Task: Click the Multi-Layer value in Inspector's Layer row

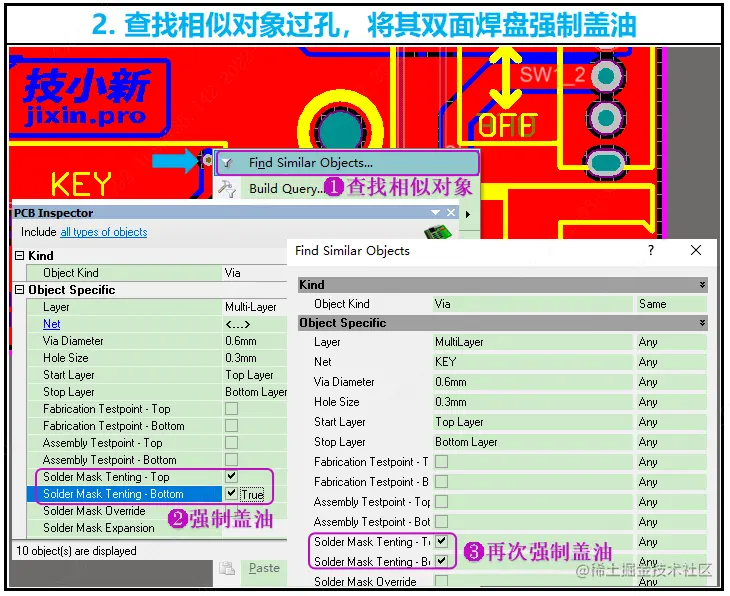Action: [x=250, y=307]
